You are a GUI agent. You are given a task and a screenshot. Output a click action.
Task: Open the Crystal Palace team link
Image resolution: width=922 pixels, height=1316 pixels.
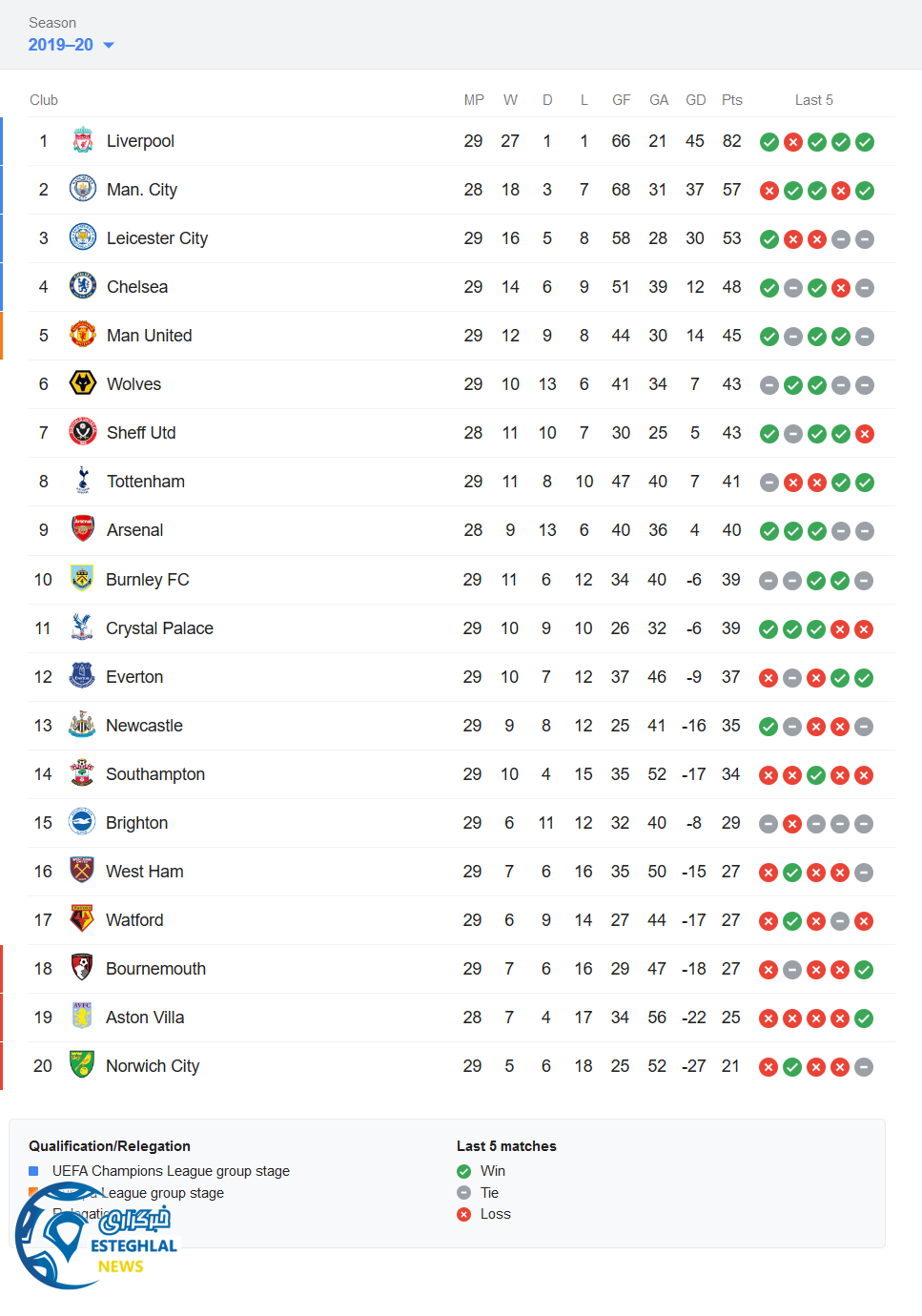pos(159,628)
